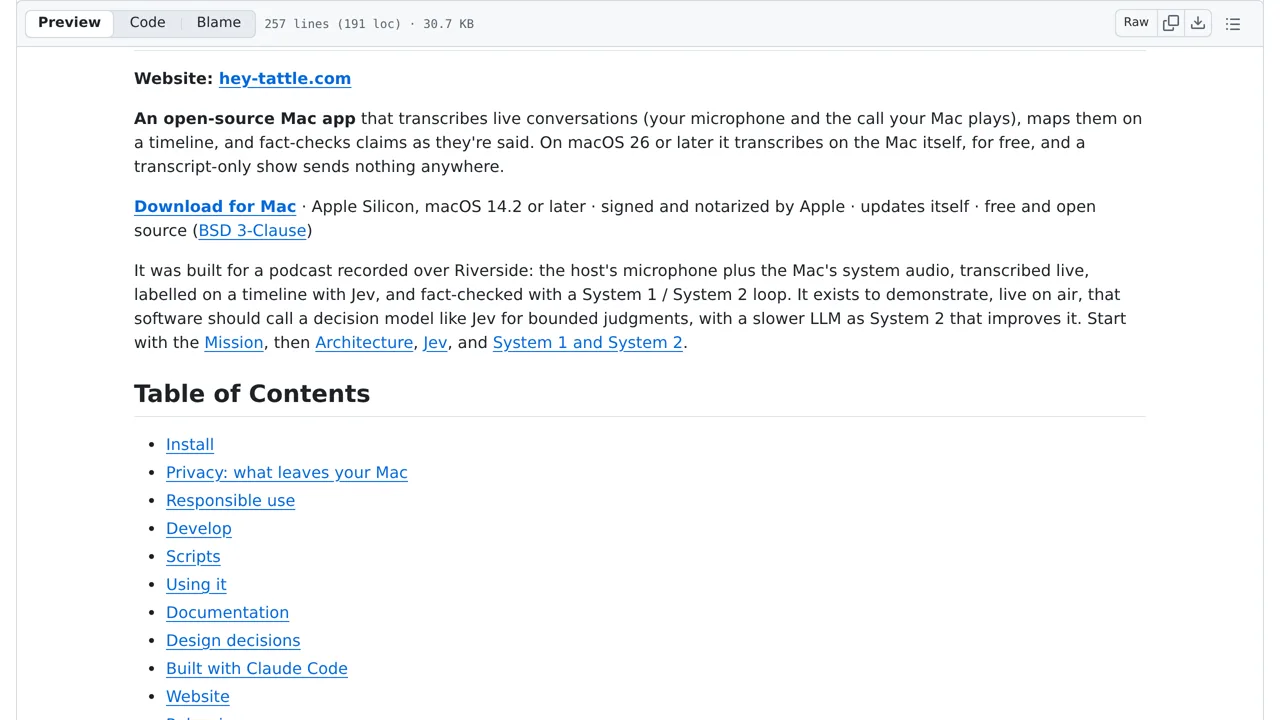The height and width of the screenshot is (720, 1280).
Task: Switch to the Blame tab
Action: 218,22
